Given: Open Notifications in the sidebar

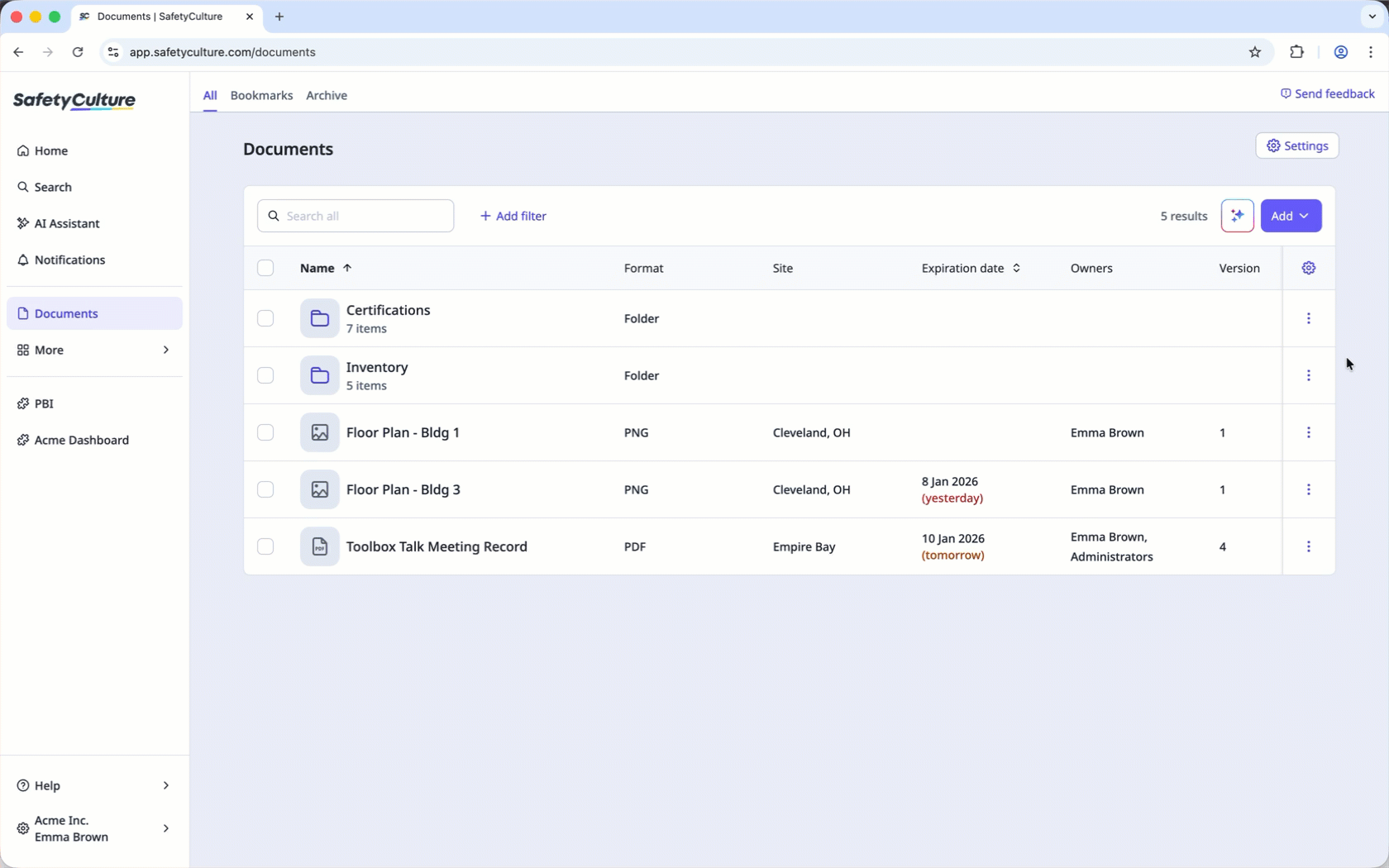Looking at the screenshot, I should [94, 260].
